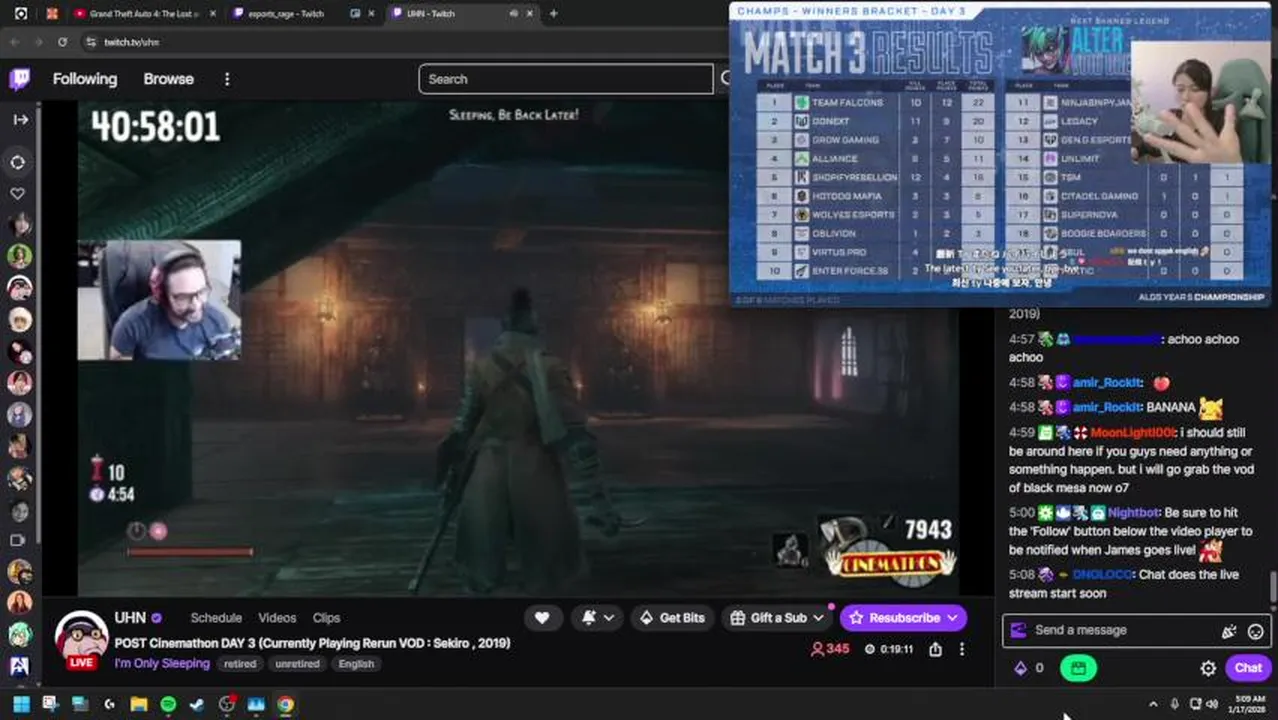The width and height of the screenshot is (1278, 720).
Task: Click the I'm Only Sleeping category link
Action: pos(162,663)
